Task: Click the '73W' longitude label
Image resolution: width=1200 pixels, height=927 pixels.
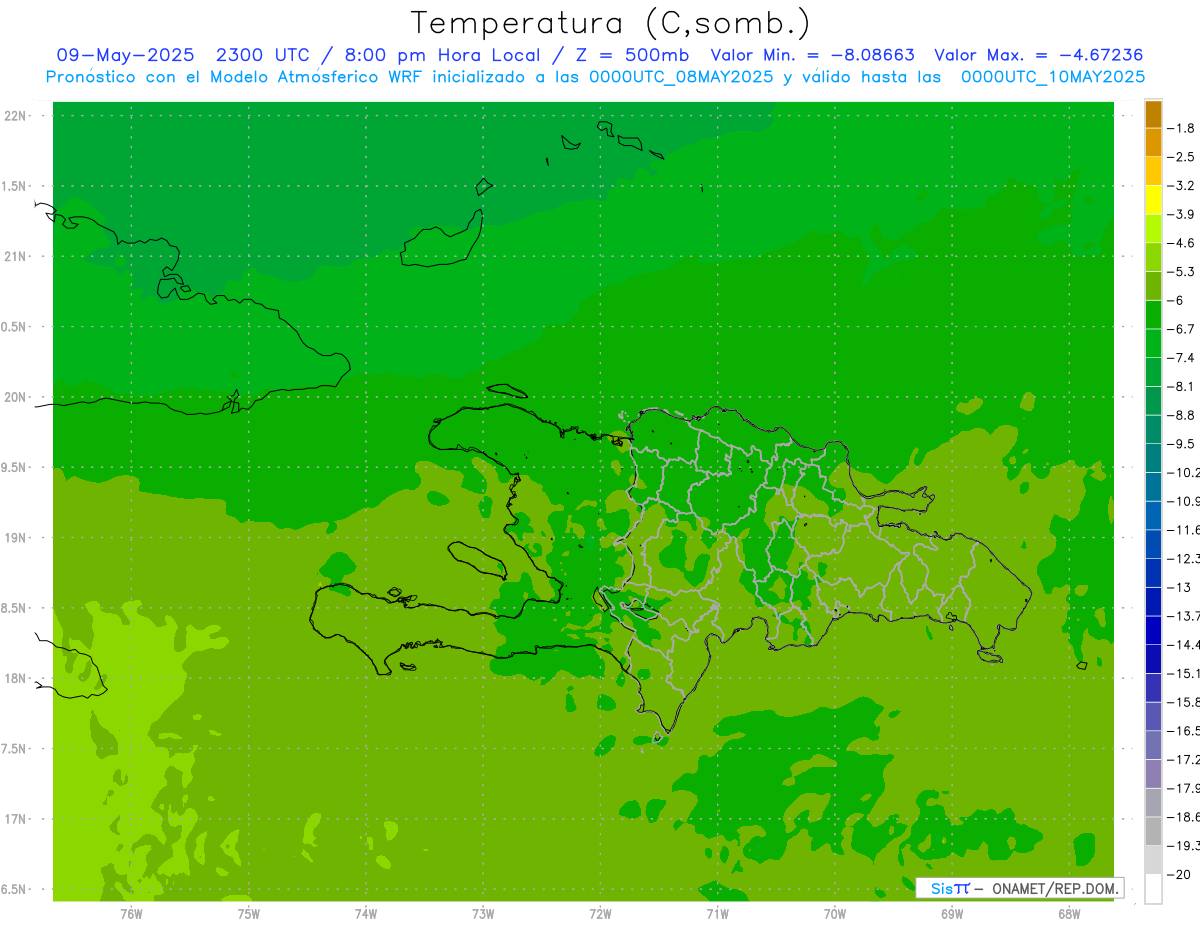Action: pos(483,914)
